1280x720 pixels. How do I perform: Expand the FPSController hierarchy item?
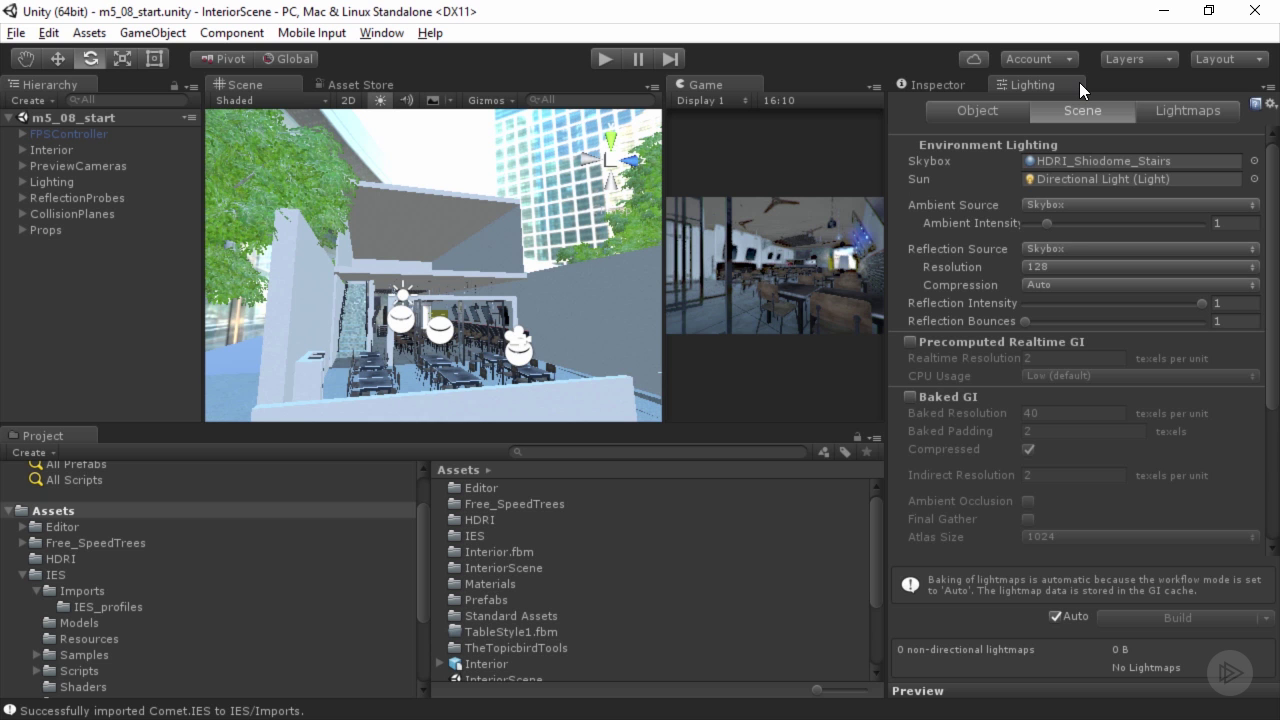tap(22, 134)
